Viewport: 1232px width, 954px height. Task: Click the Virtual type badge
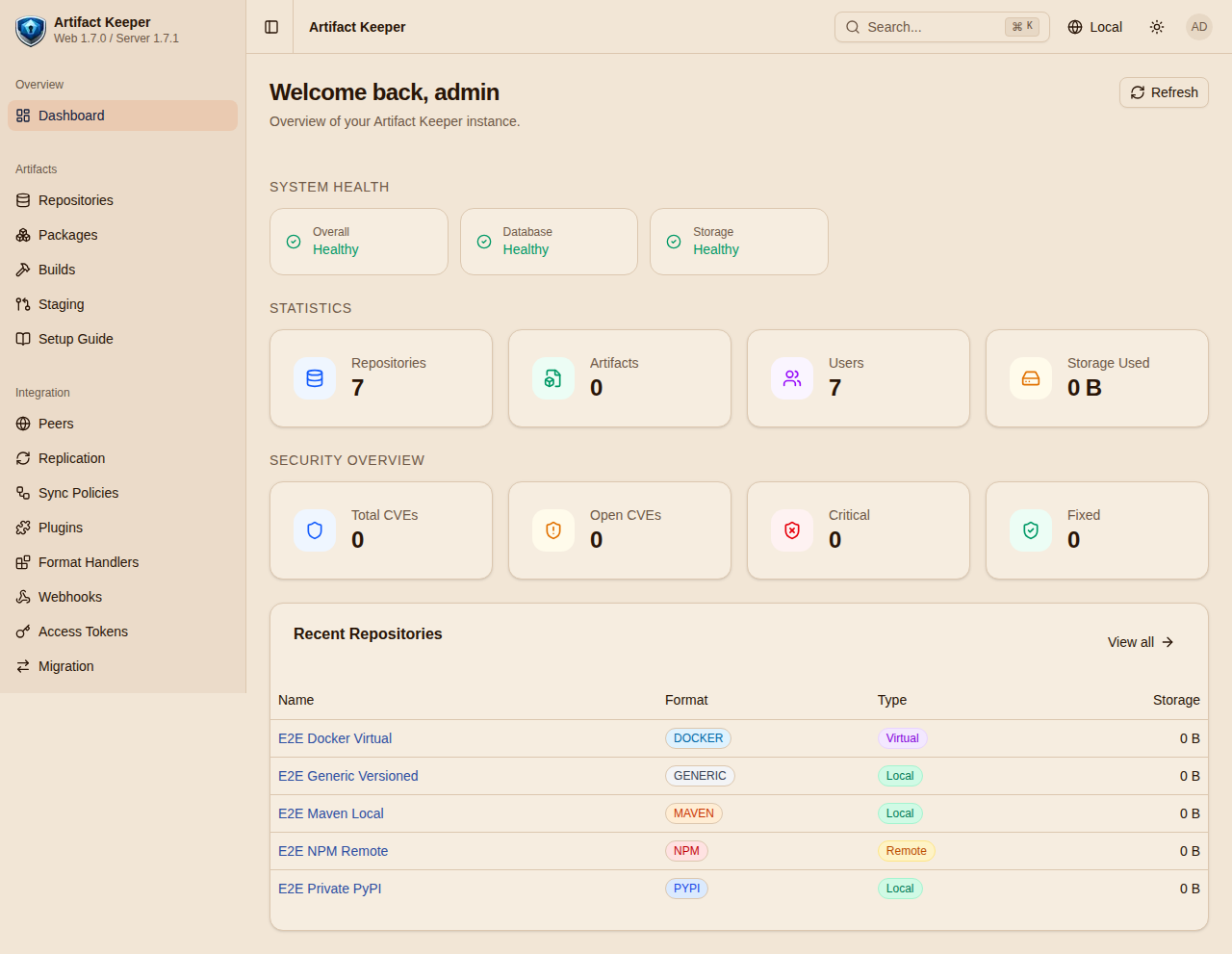(x=902, y=738)
